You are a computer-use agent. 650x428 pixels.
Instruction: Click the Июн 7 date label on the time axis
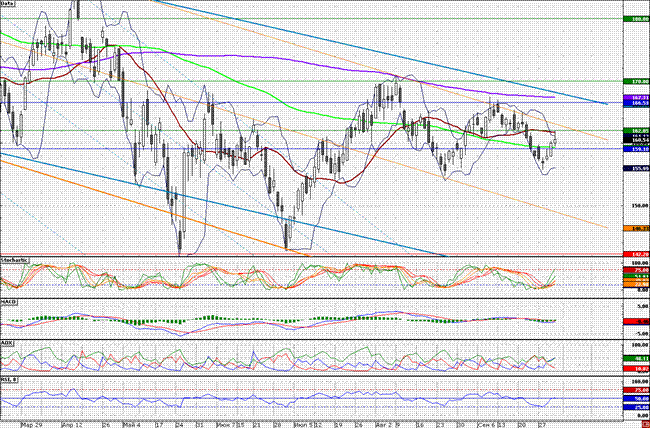[x=227, y=423]
